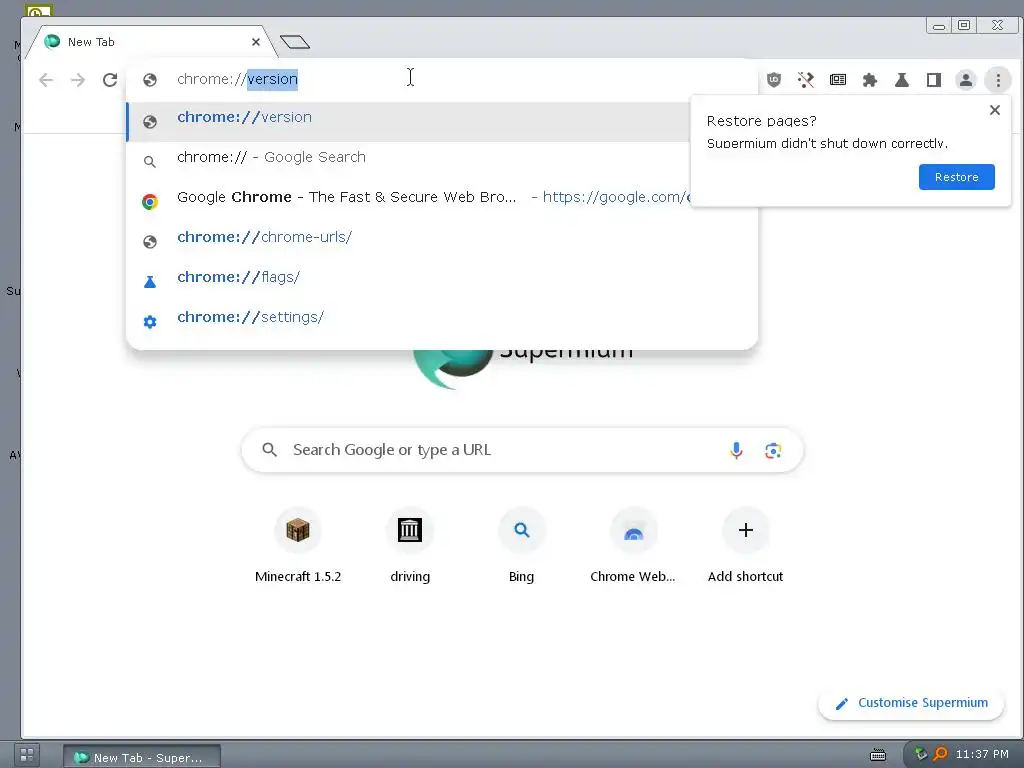The height and width of the screenshot is (768, 1024).
Task: Open the profile avatar menu
Action: pyautogui.click(x=965, y=80)
